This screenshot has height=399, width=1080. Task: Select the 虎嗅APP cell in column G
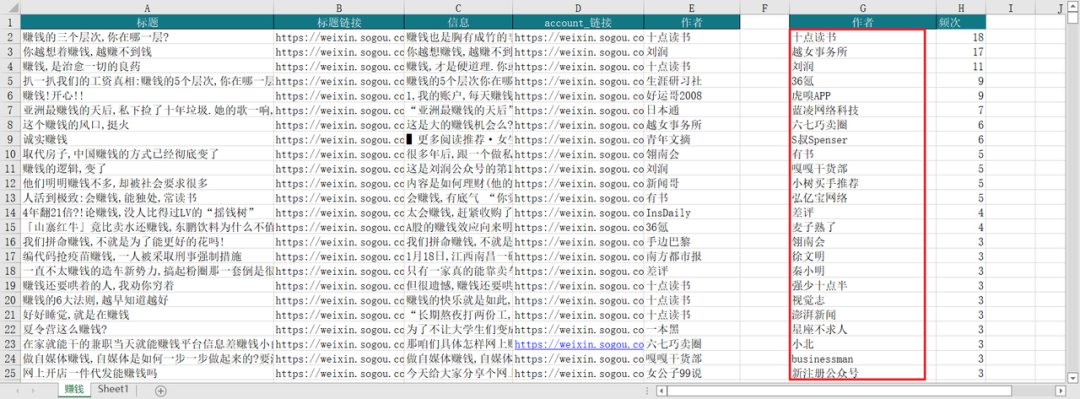click(x=862, y=96)
